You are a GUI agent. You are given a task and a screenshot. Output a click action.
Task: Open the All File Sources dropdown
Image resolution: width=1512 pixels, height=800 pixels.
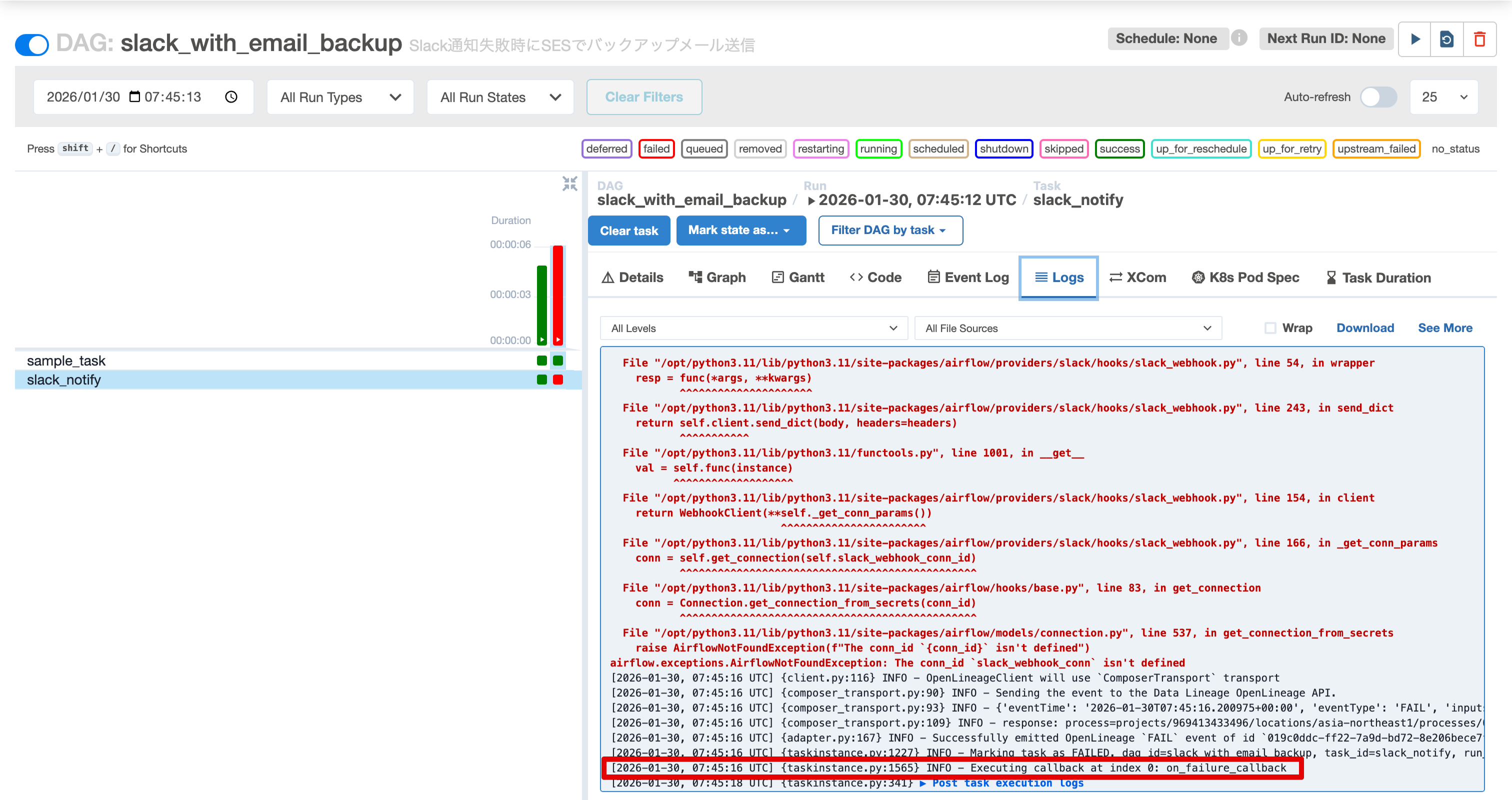[x=1067, y=328]
